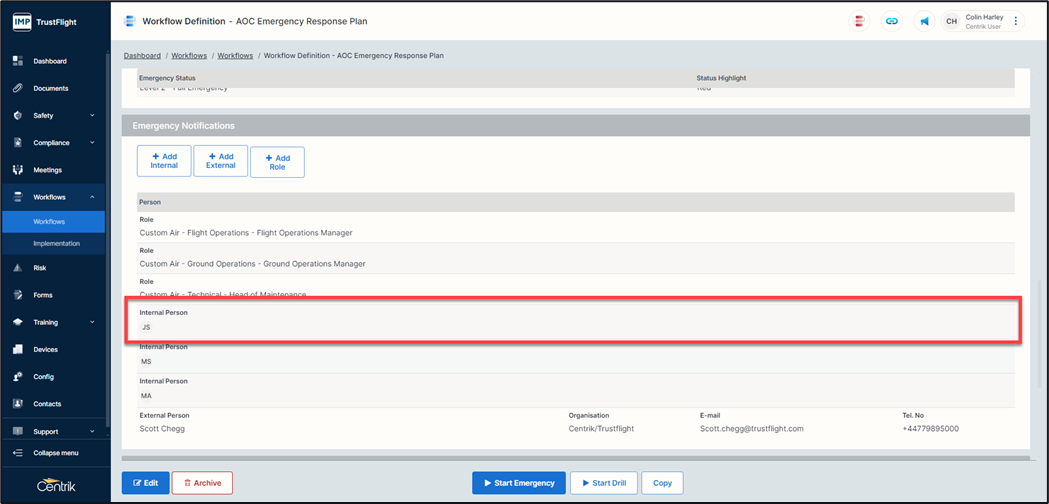
Task: Select Implementation submenu item
Action: pyautogui.click(x=56, y=243)
